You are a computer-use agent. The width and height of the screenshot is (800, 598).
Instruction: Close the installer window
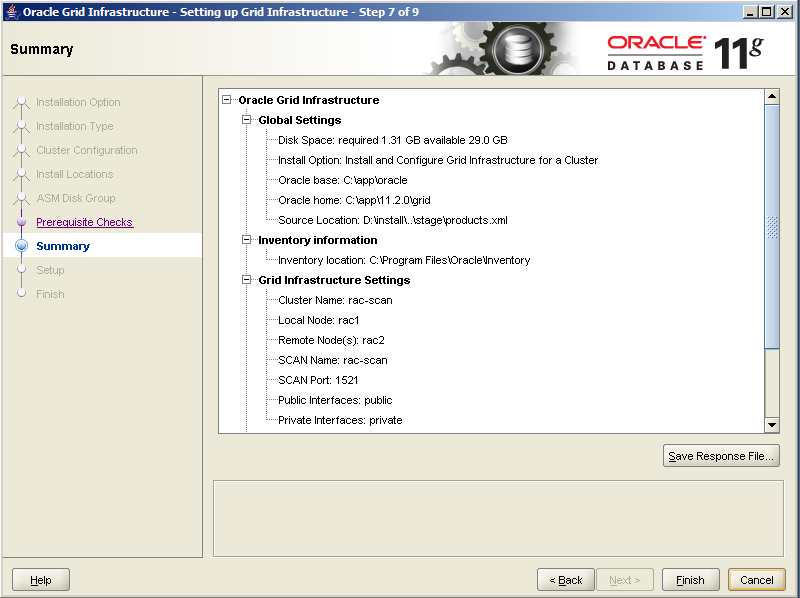(785, 11)
